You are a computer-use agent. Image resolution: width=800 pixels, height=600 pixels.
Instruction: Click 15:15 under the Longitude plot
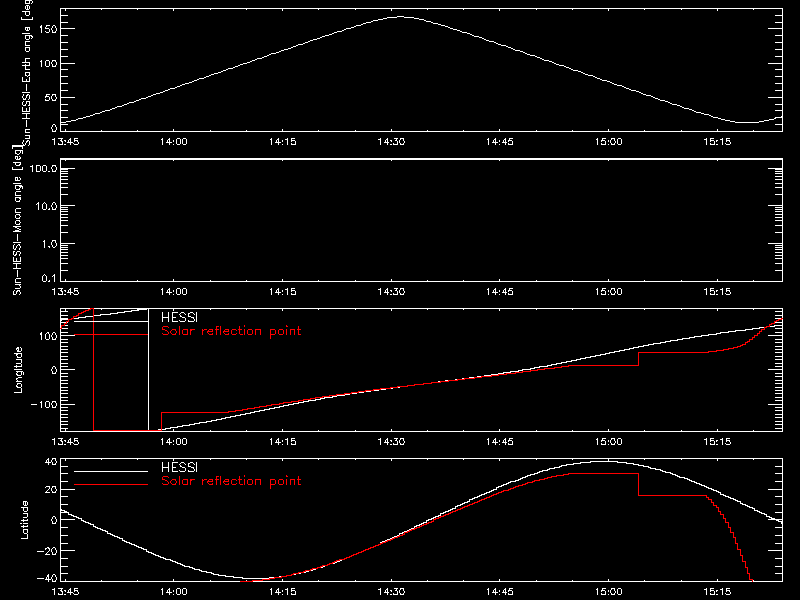point(717,442)
